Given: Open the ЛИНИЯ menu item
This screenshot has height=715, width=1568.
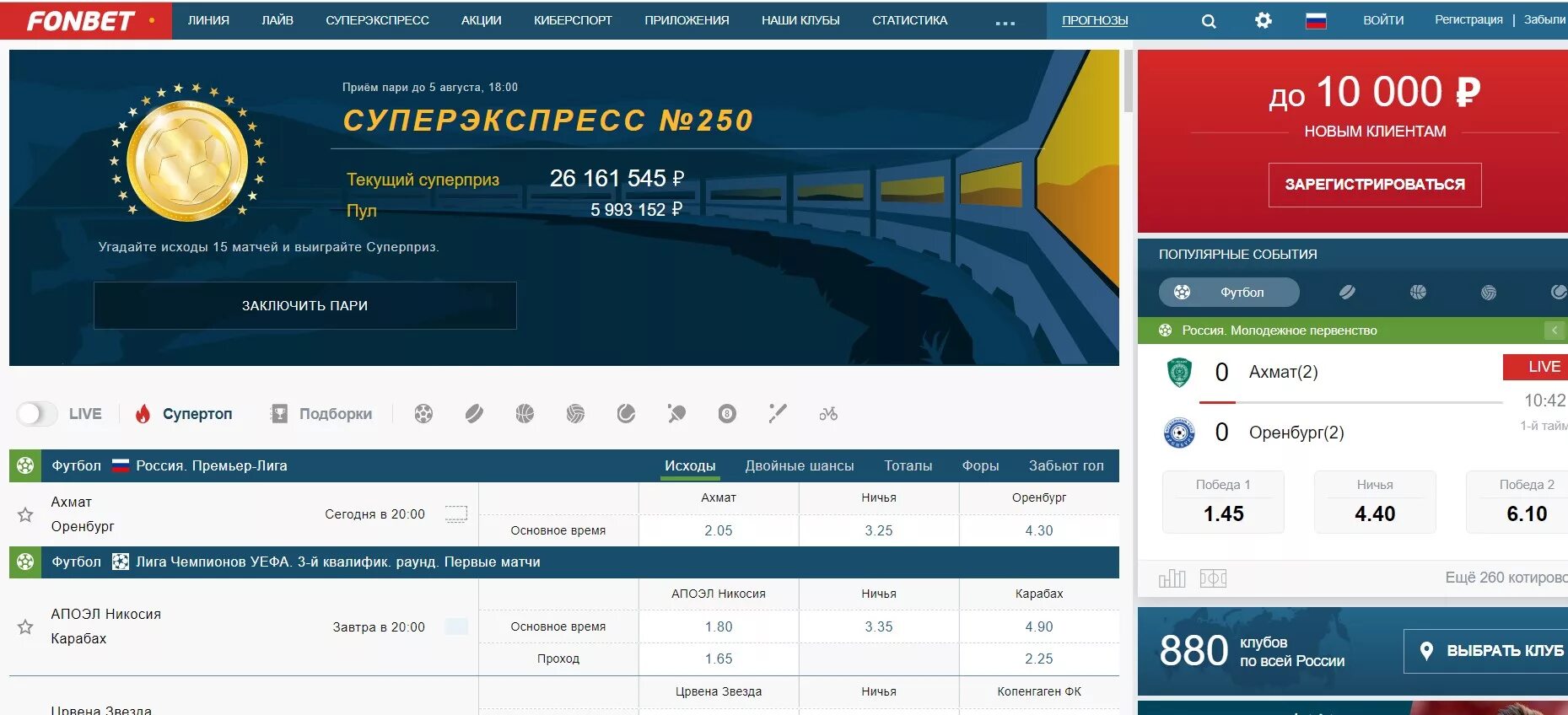Looking at the screenshot, I should [x=208, y=20].
